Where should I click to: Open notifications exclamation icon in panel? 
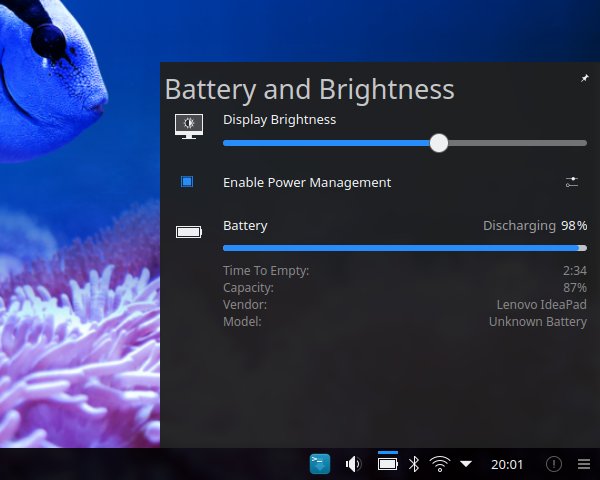[553, 464]
